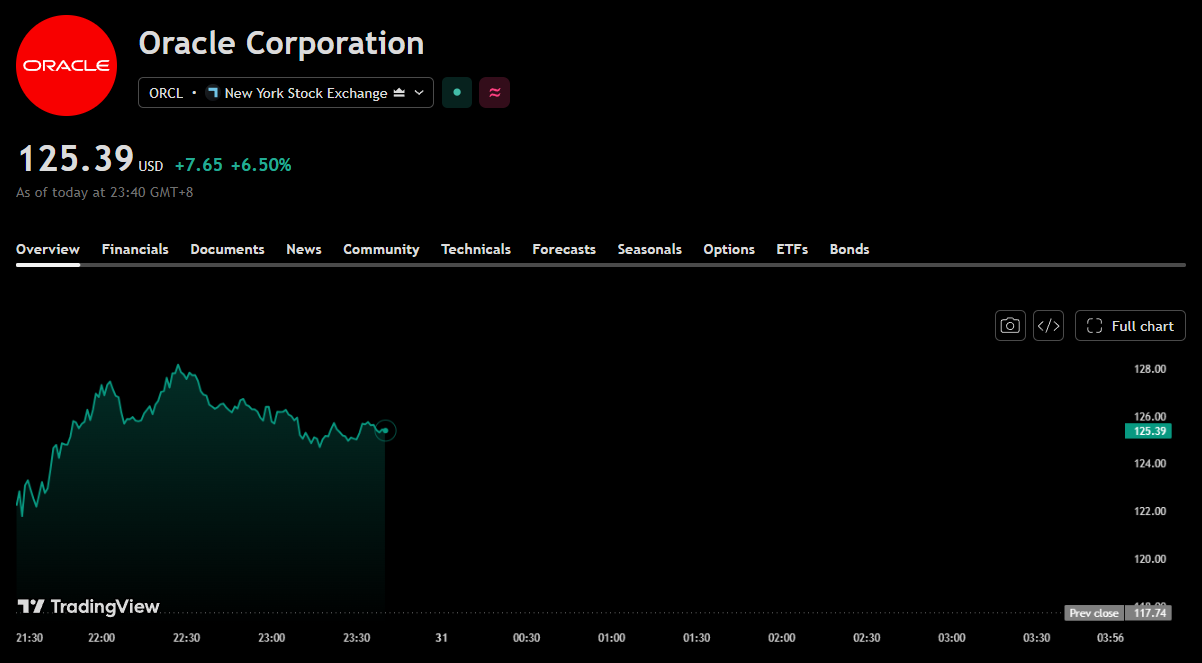The image size is (1202, 663).
Task: Click the Oracle red logo
Action: [66, 66]
